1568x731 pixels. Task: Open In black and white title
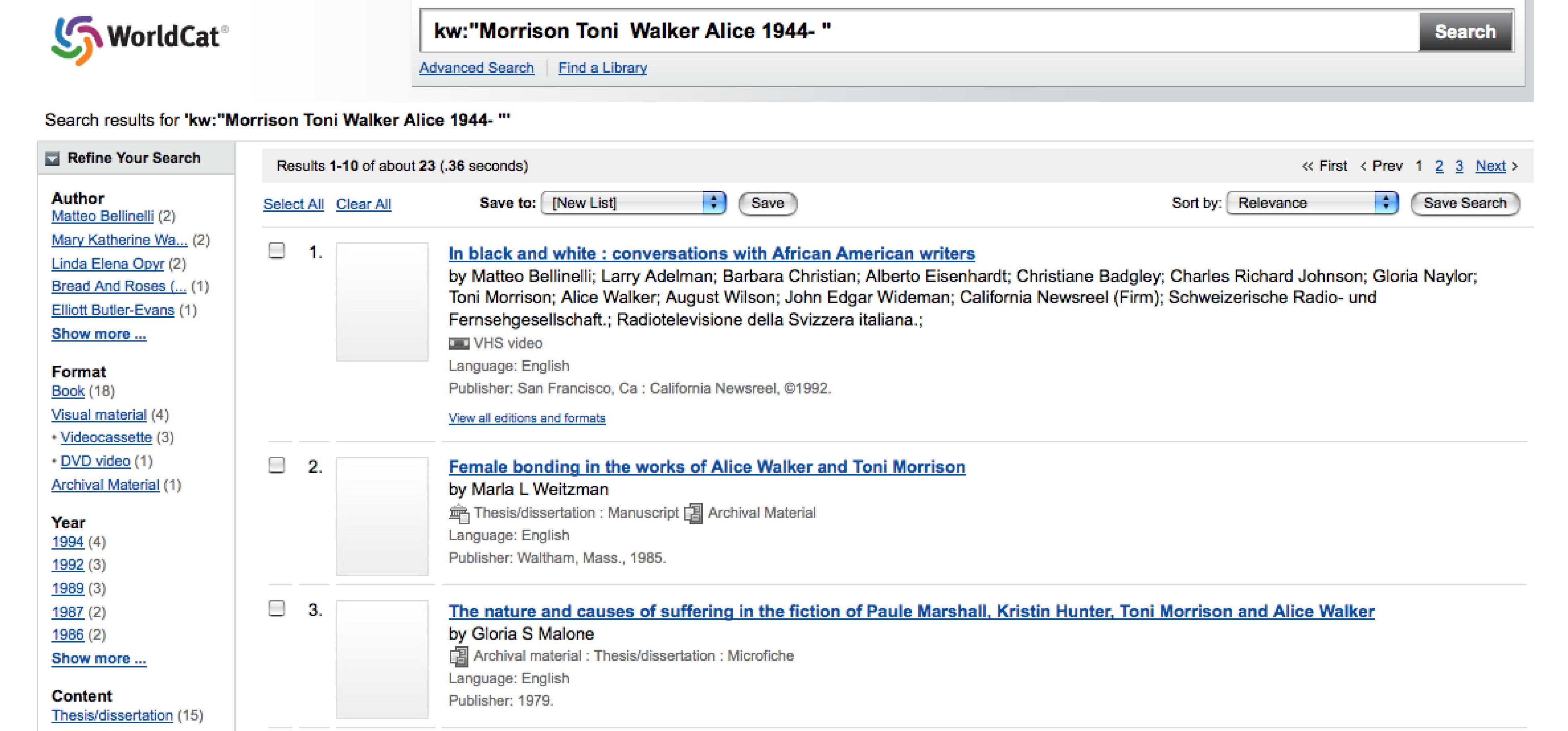pos(712,253)
